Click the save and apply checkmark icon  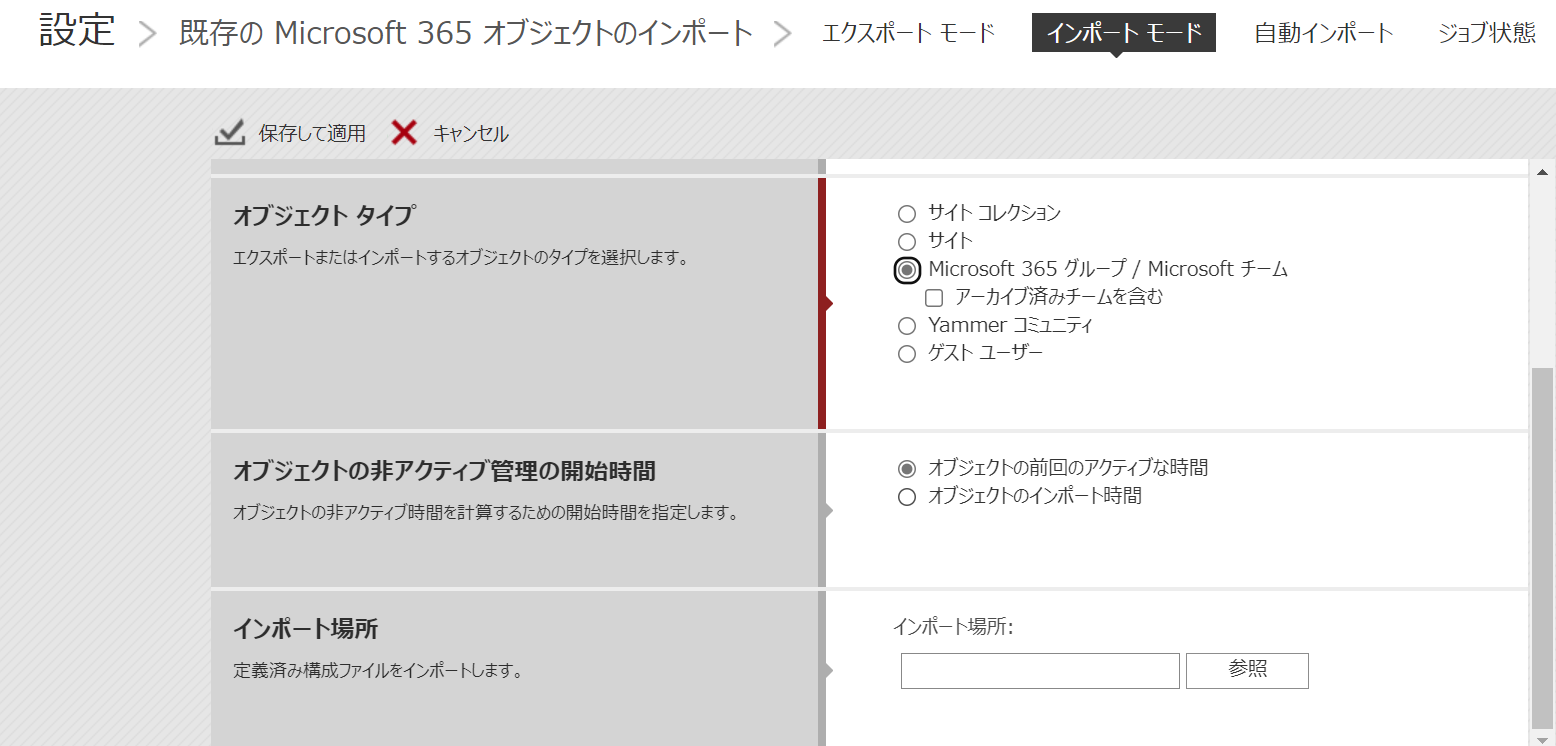pyautogui.click(x=230, y=133)
